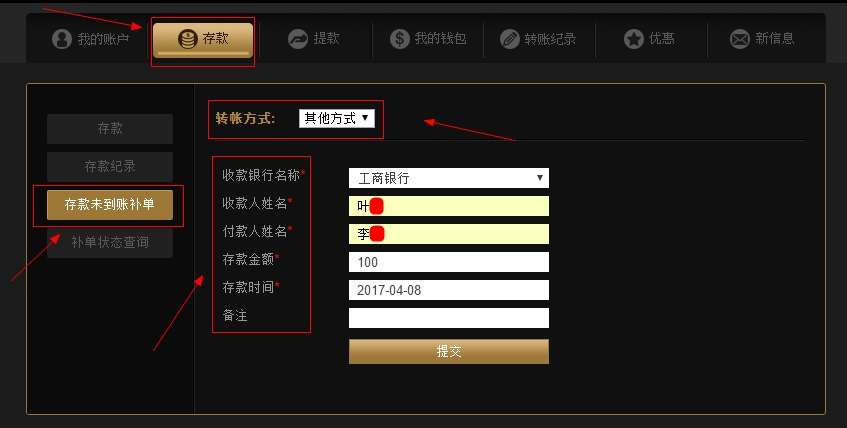Click the star icon for 优惠

click(x=634, y=39)
